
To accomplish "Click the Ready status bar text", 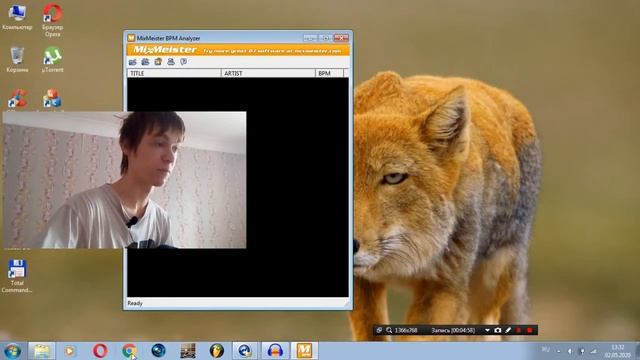I will (135, 303).
